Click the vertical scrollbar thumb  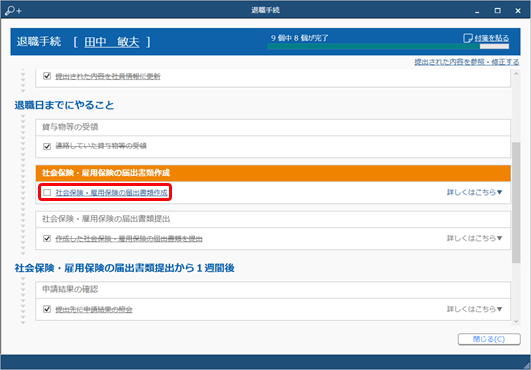(x=516, y=202)
